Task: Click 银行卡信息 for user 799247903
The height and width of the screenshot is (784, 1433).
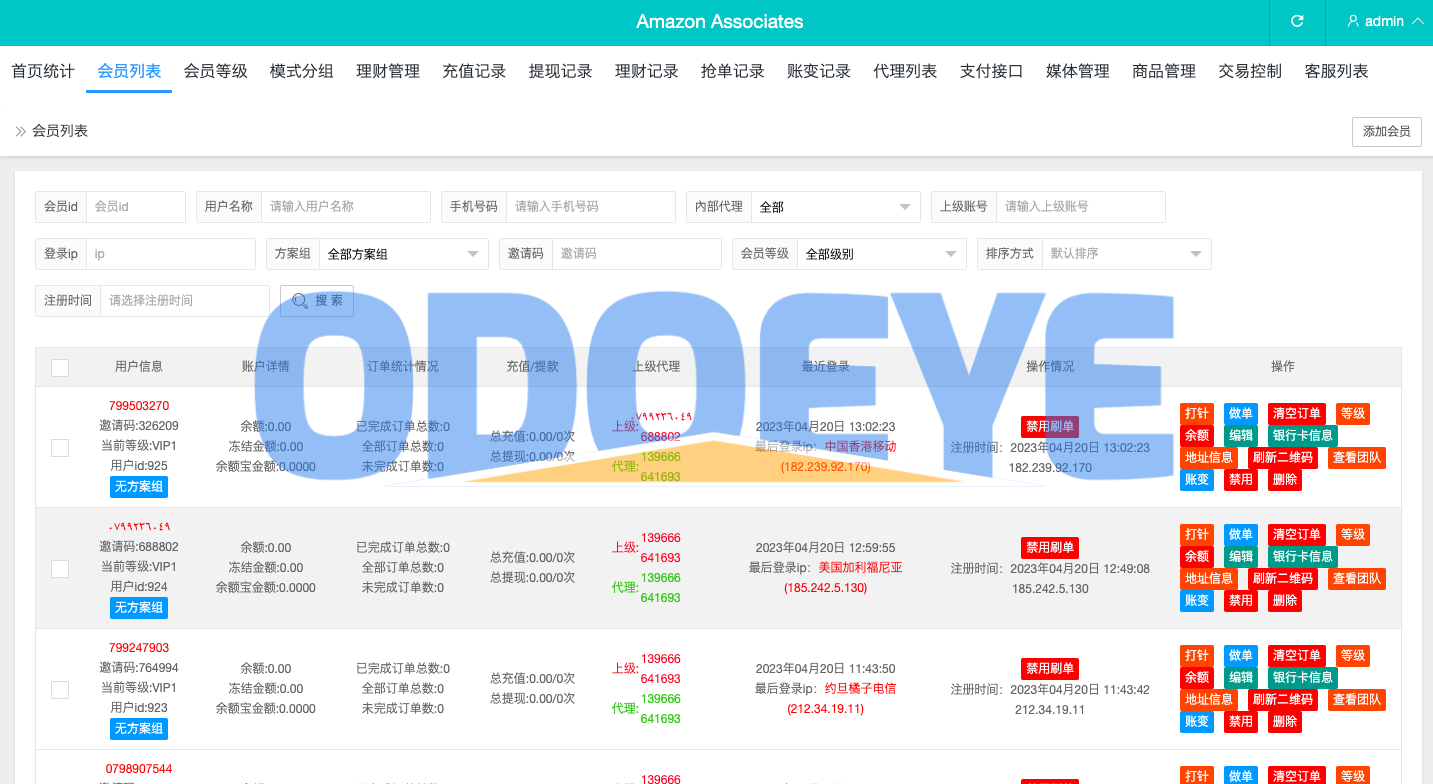Action: tap(1302, 678)
